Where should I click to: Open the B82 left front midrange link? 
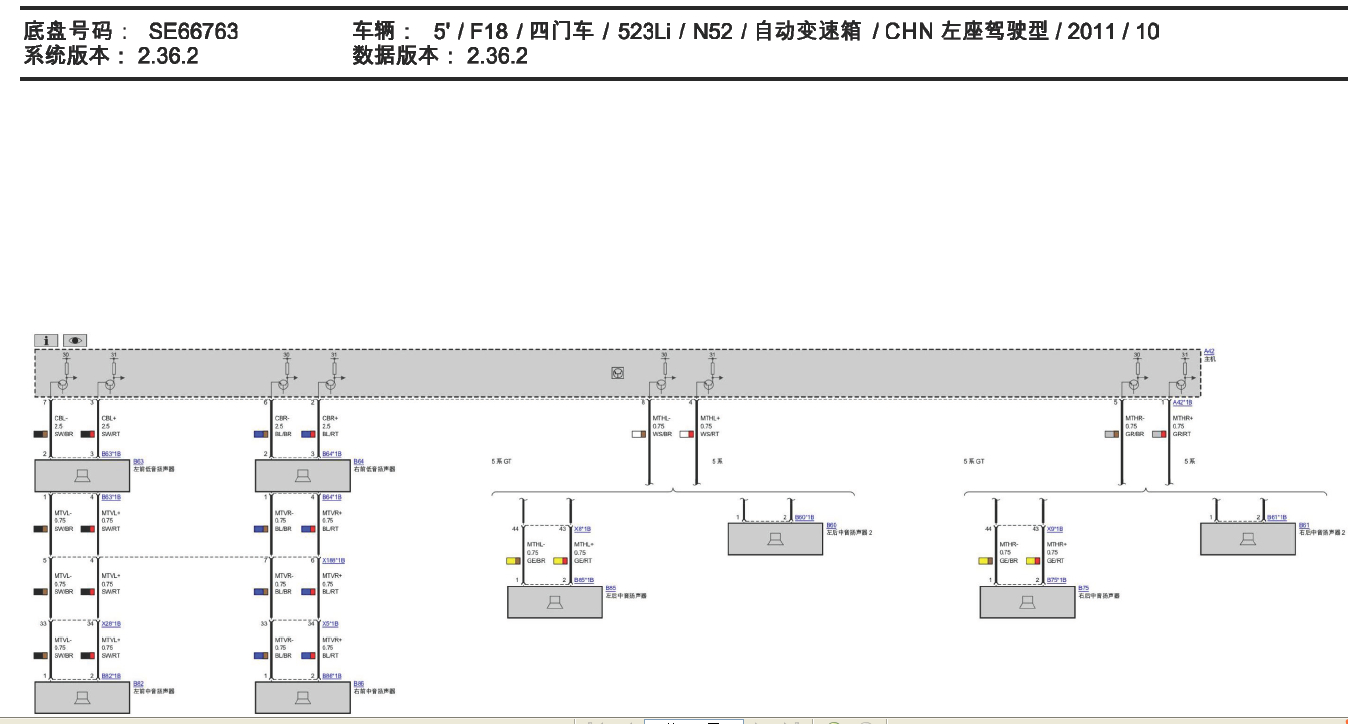click(x=138, y=683)
